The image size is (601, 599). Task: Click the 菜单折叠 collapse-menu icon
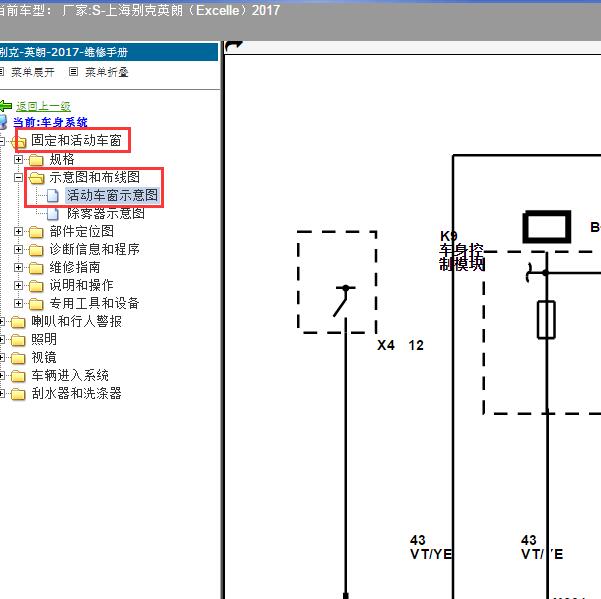coord(74,72)
